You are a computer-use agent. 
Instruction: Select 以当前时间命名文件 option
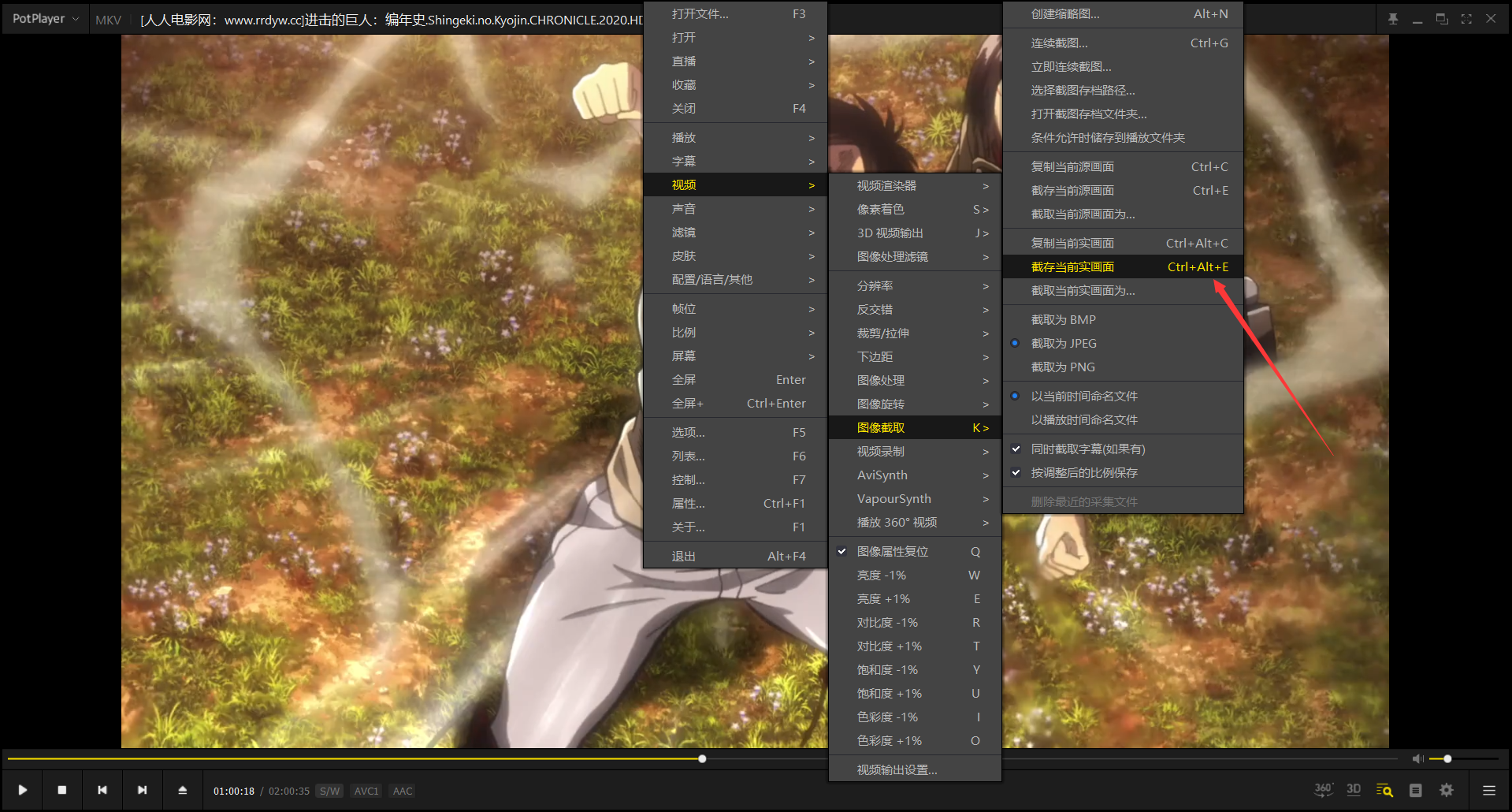[x=1124, y=396]
